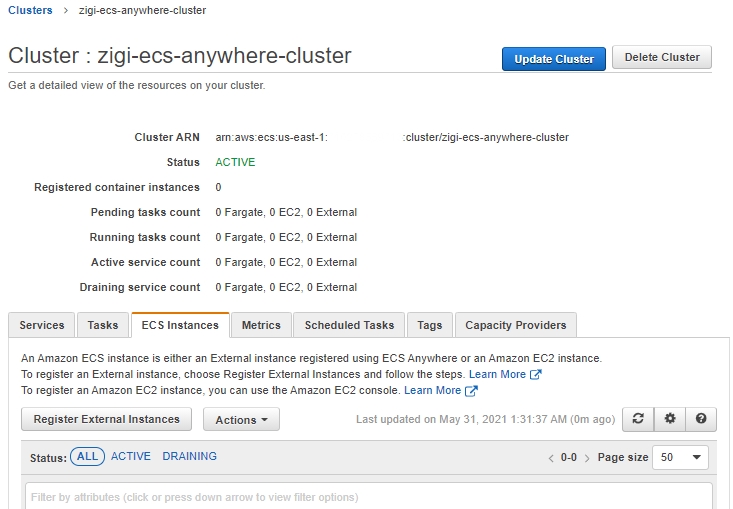Expand the Page size dropdown

click(x=680, y=457)
